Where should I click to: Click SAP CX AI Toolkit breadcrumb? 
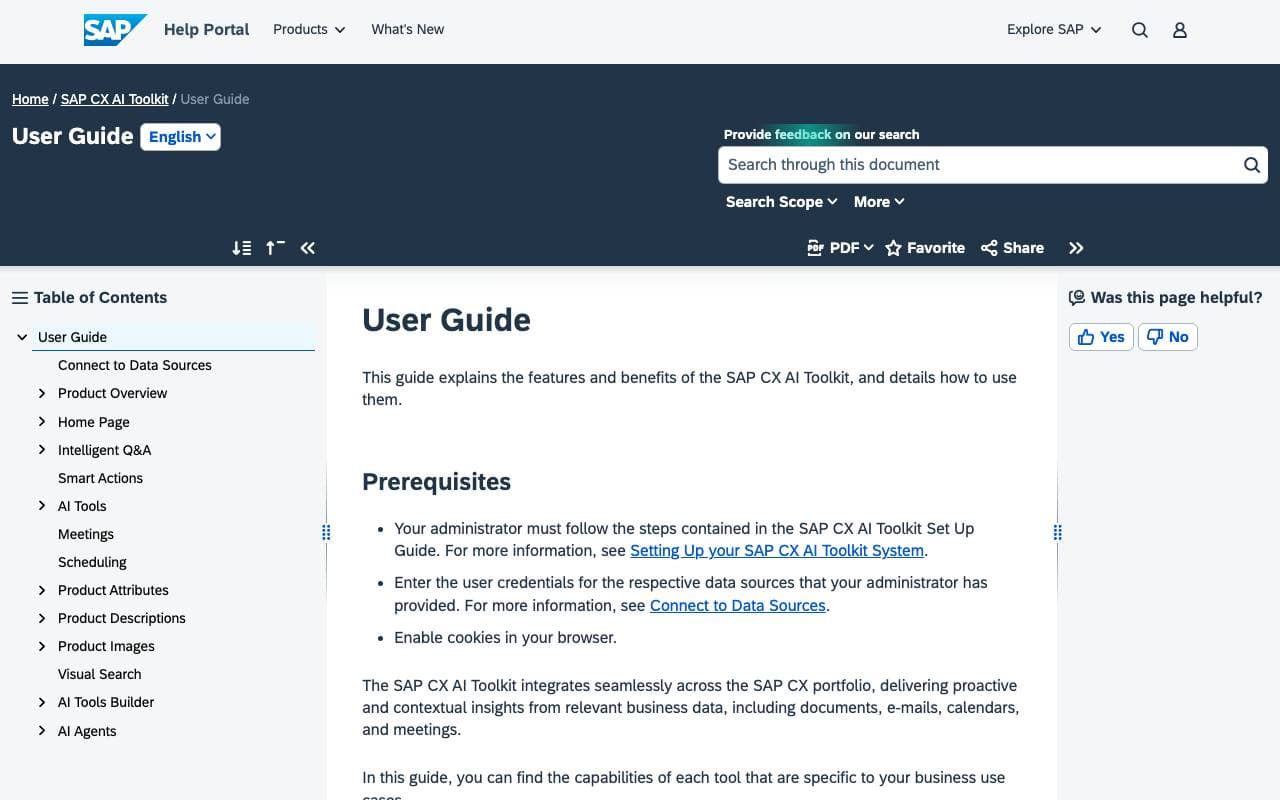click(115, 99)
